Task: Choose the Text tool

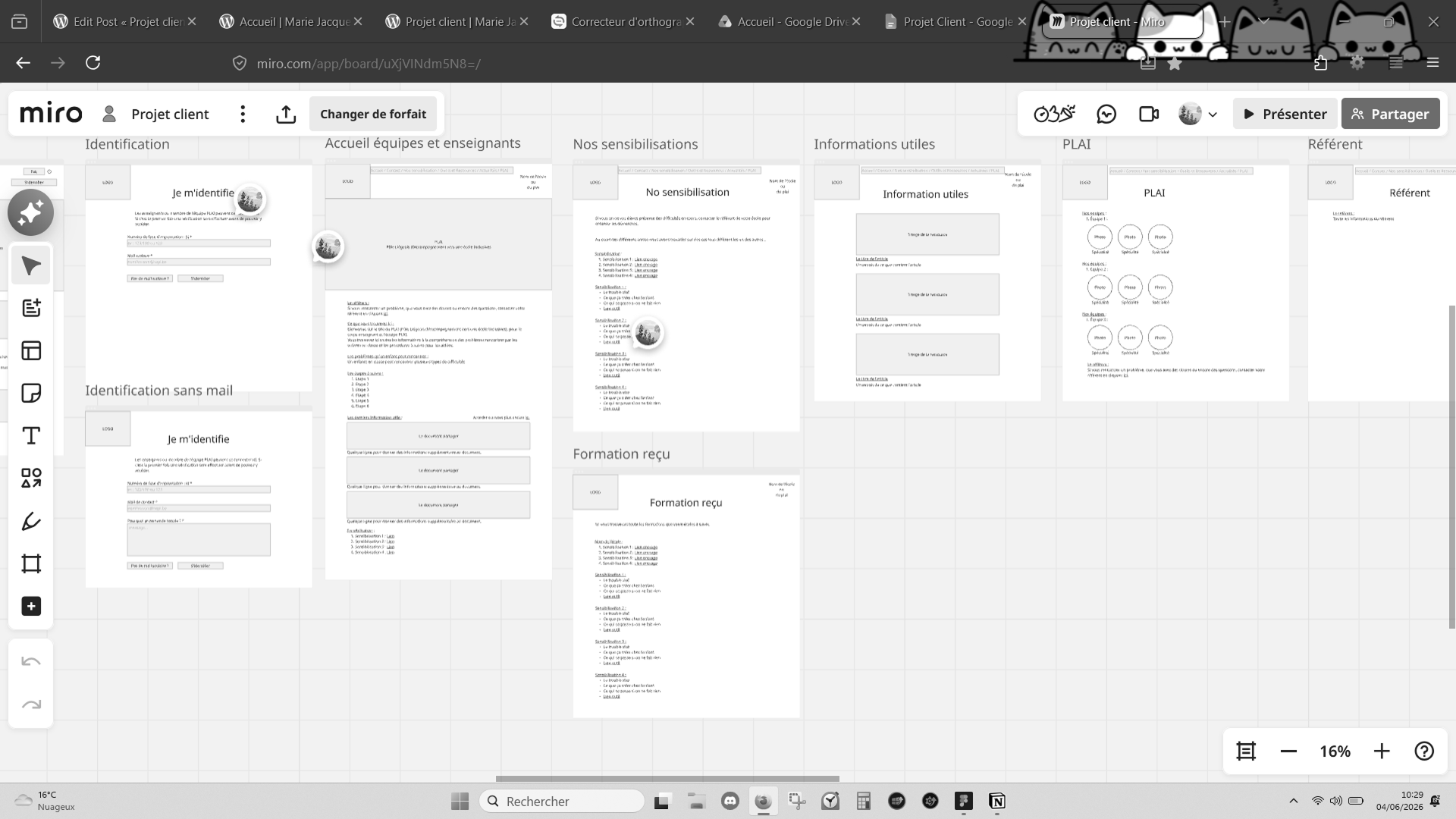Action: (x=31, y=435)
